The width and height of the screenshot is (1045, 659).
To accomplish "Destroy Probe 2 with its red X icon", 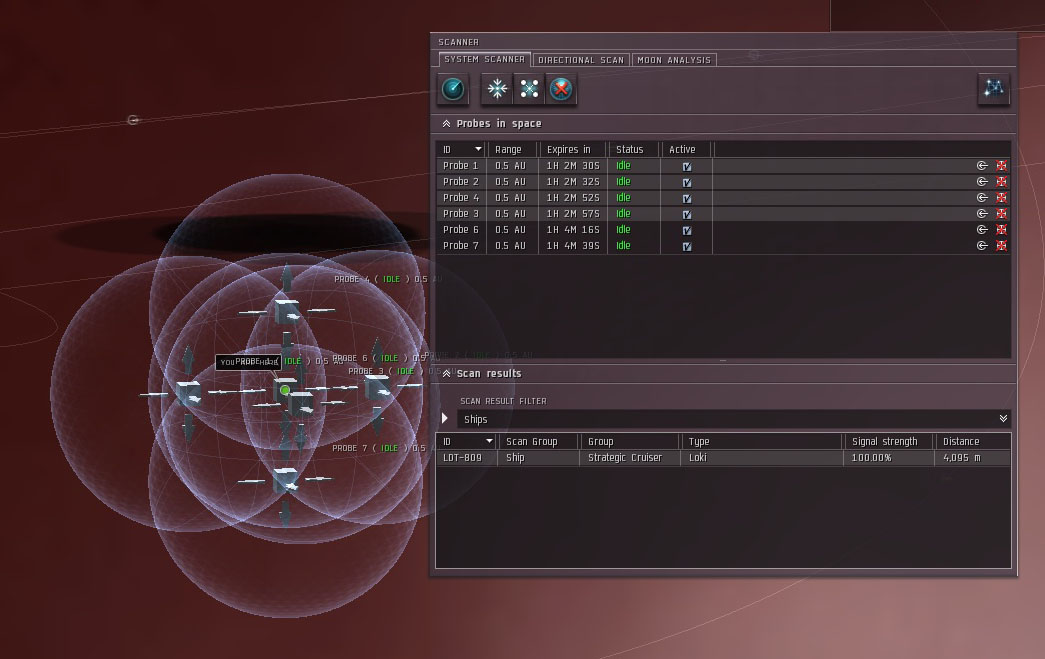I will click(x=1001, y=182).
